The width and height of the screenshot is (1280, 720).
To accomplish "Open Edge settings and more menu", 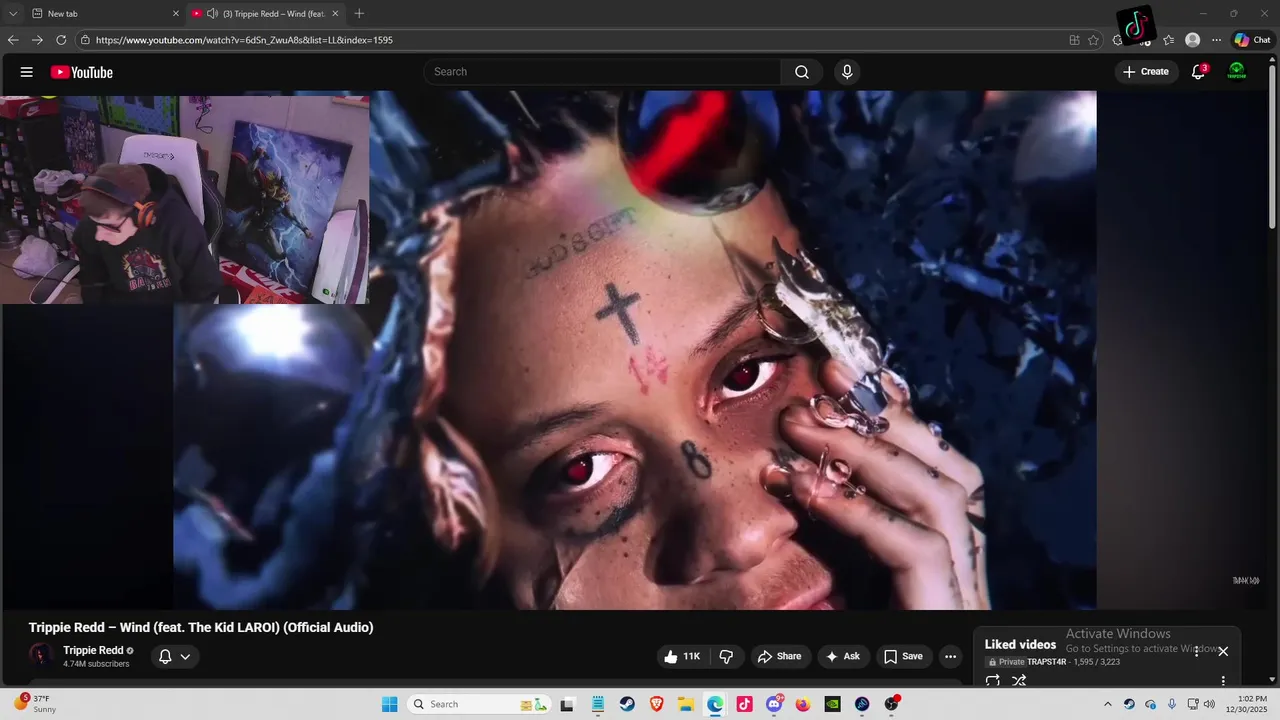I will click(x=1216, y=40).
